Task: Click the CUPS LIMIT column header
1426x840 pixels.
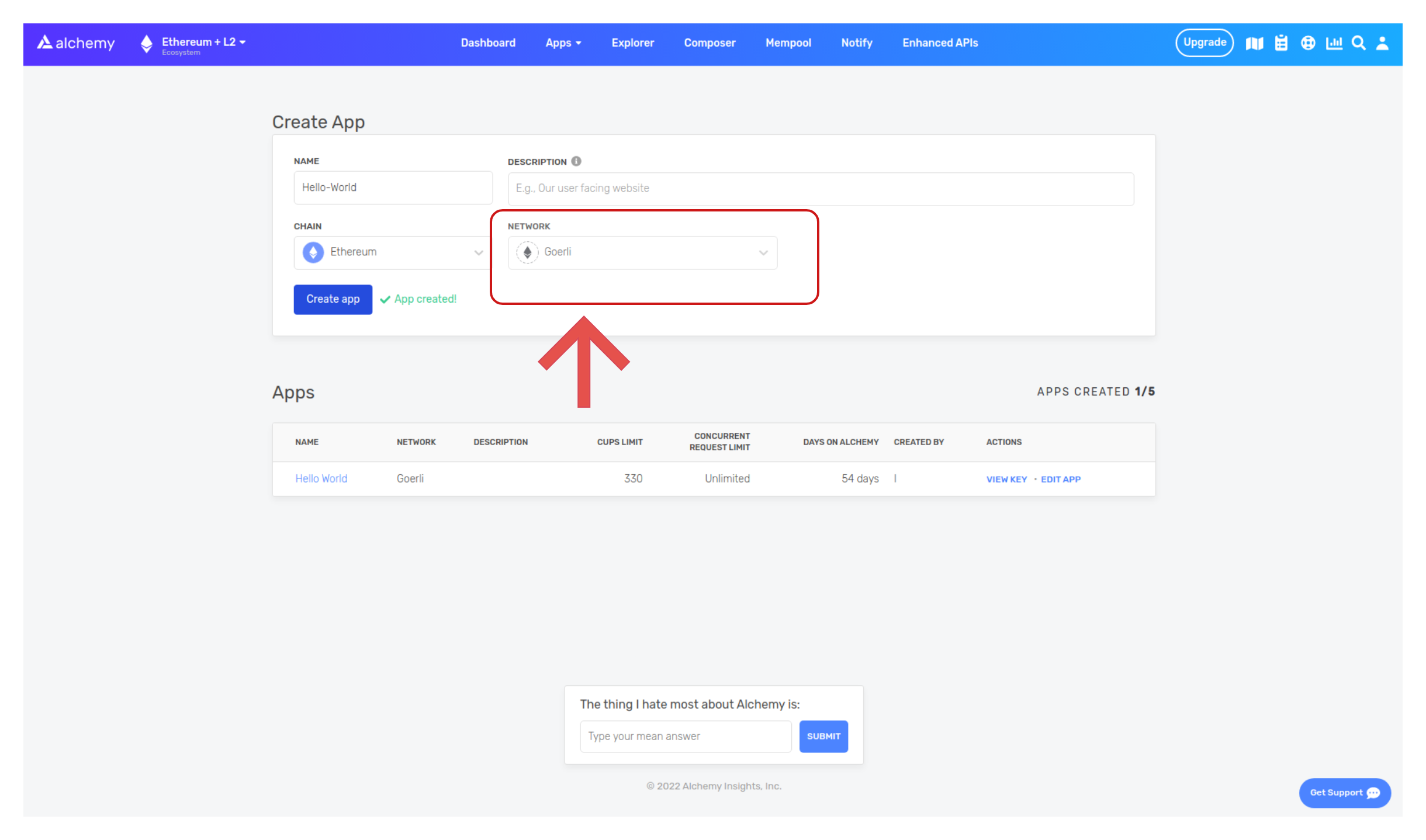Action: tap(619, 442)
